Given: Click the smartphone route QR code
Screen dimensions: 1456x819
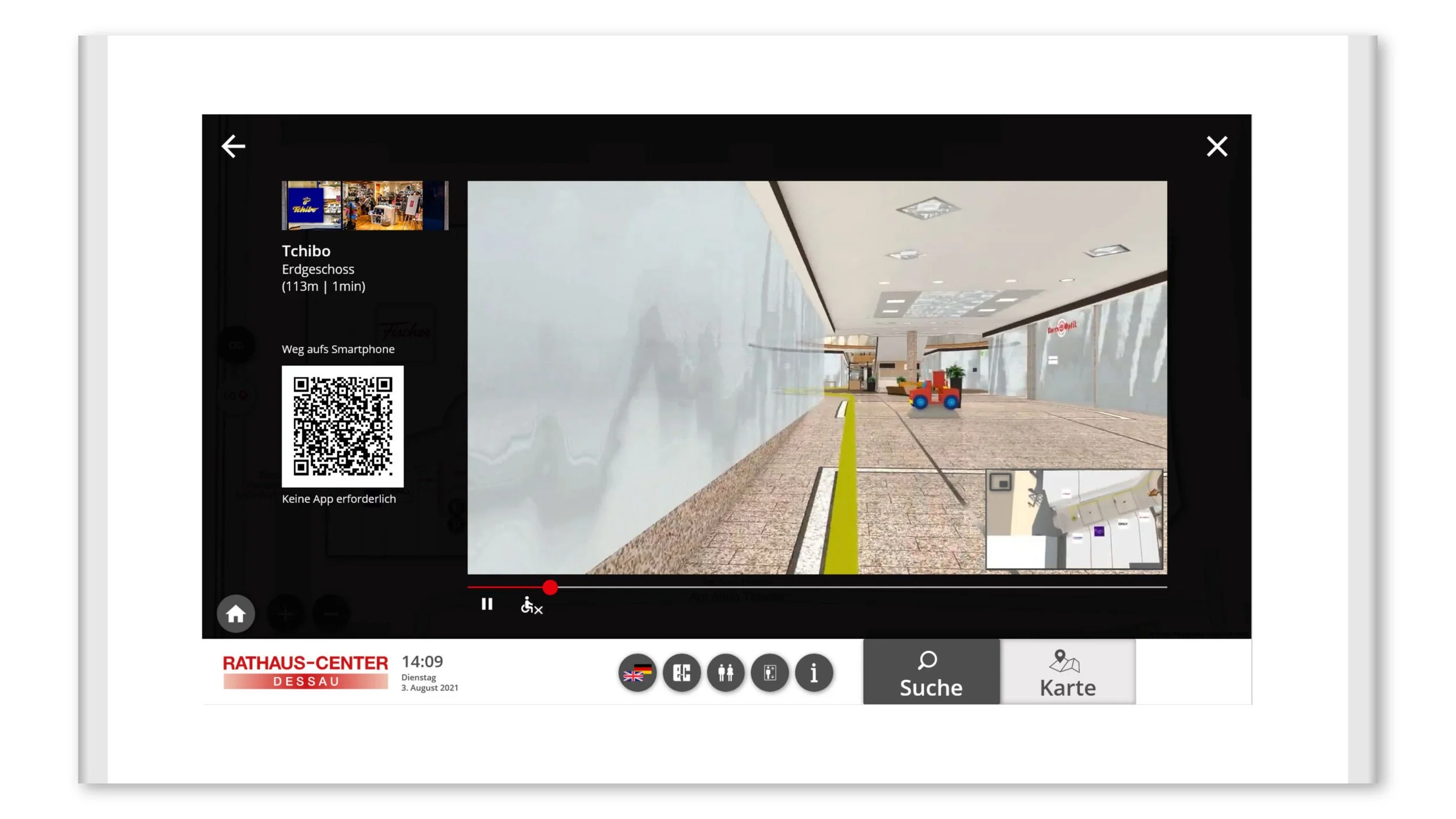Looking at the screenshot, I should point(342,426).
